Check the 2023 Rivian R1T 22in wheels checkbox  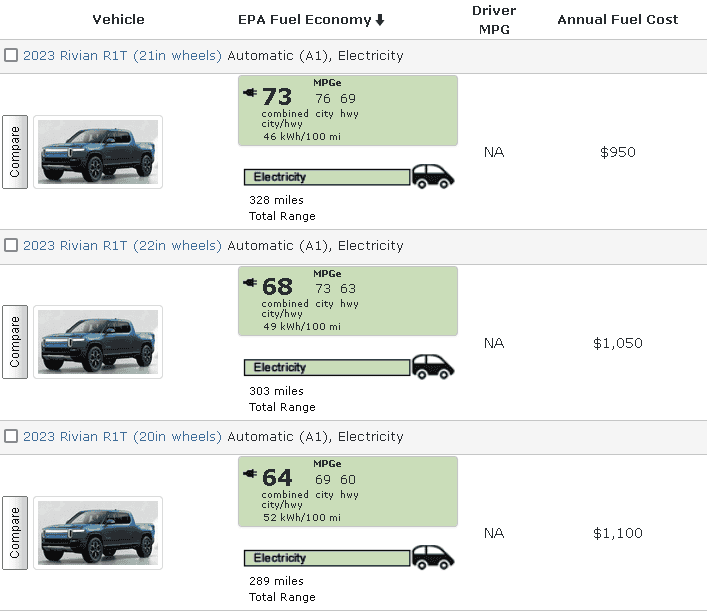(x=11, y=246)
